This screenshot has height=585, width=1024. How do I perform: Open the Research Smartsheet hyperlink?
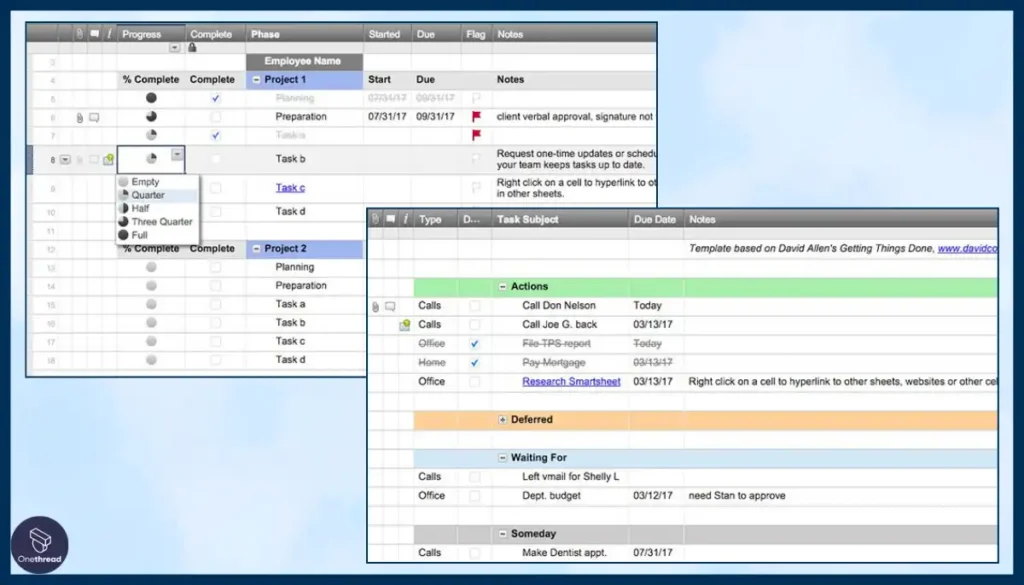[571, 381]
